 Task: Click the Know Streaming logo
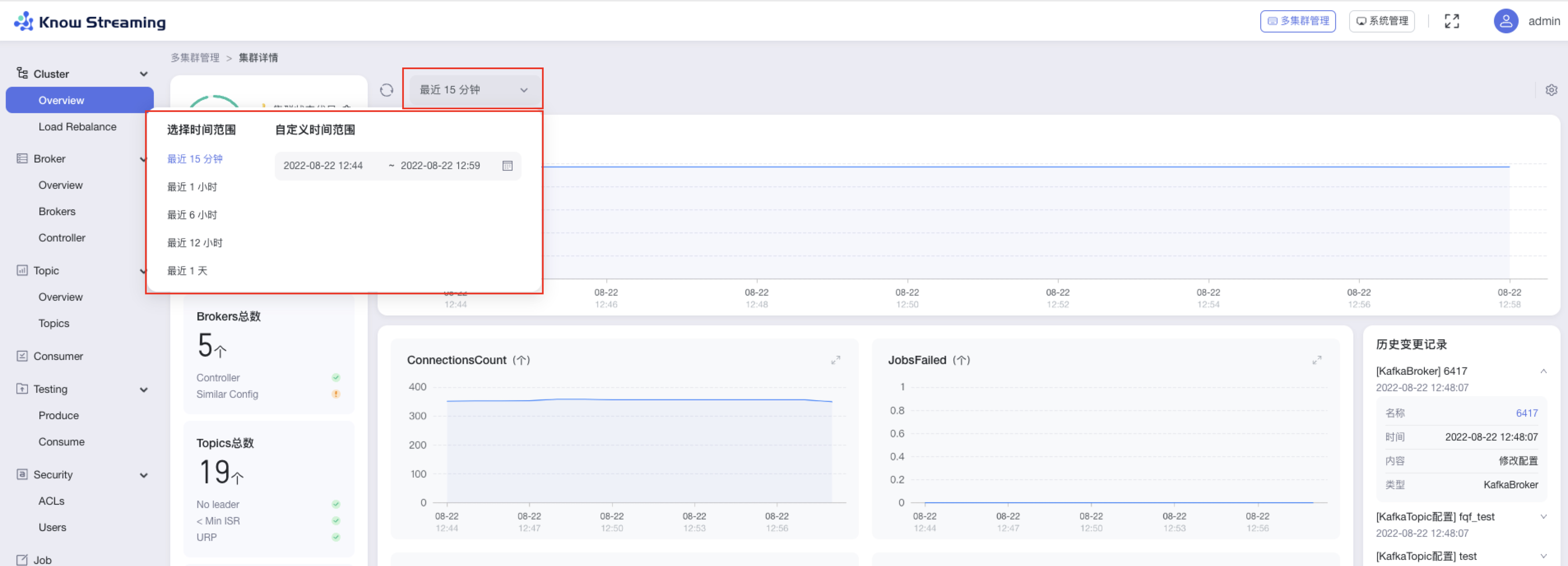(90, 22)
